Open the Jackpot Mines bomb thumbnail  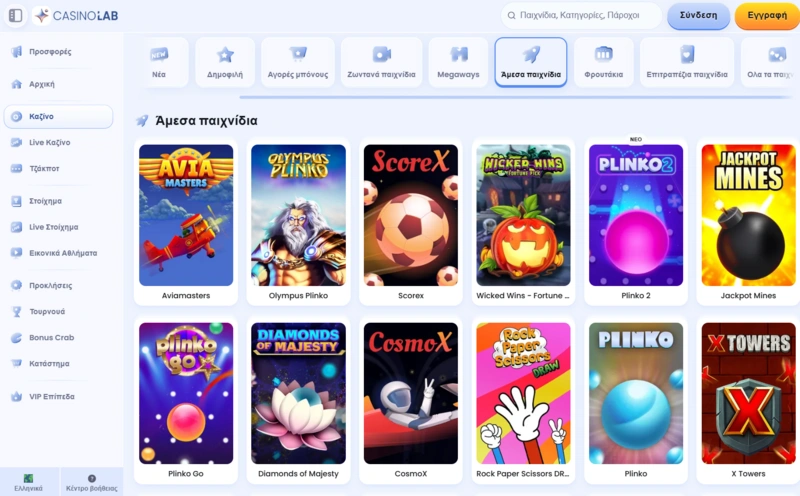[748, 215]
